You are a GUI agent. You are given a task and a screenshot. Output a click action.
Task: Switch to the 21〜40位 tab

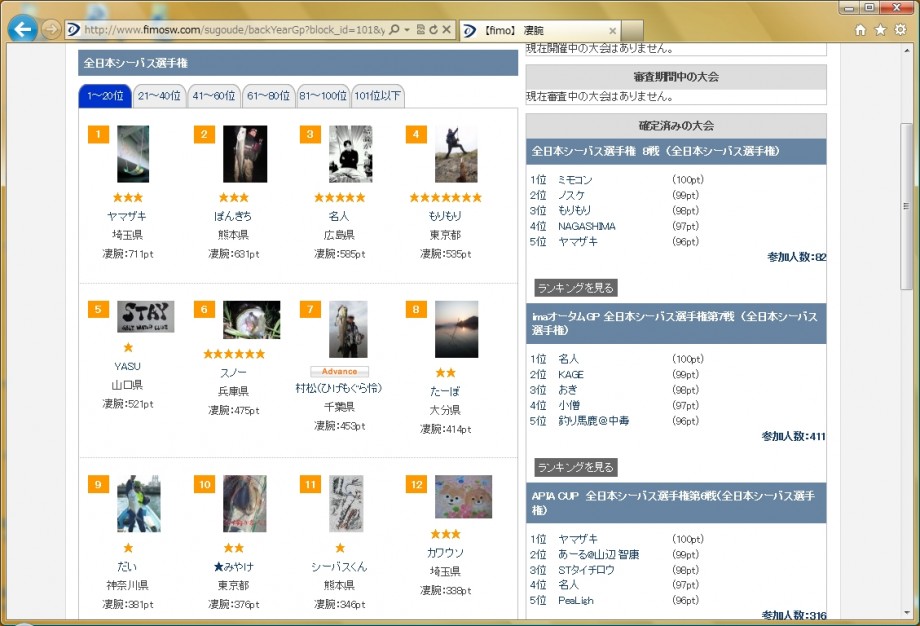[x=159, y=96]
